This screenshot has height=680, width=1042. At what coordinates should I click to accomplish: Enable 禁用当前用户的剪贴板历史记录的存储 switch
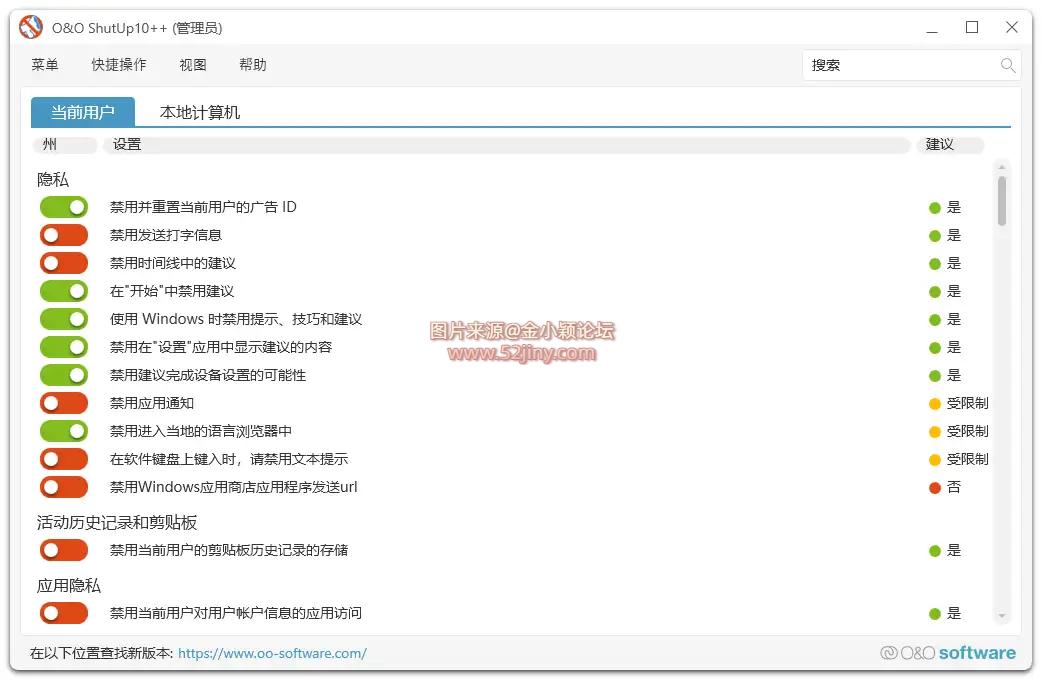click(x=64, y=550)
